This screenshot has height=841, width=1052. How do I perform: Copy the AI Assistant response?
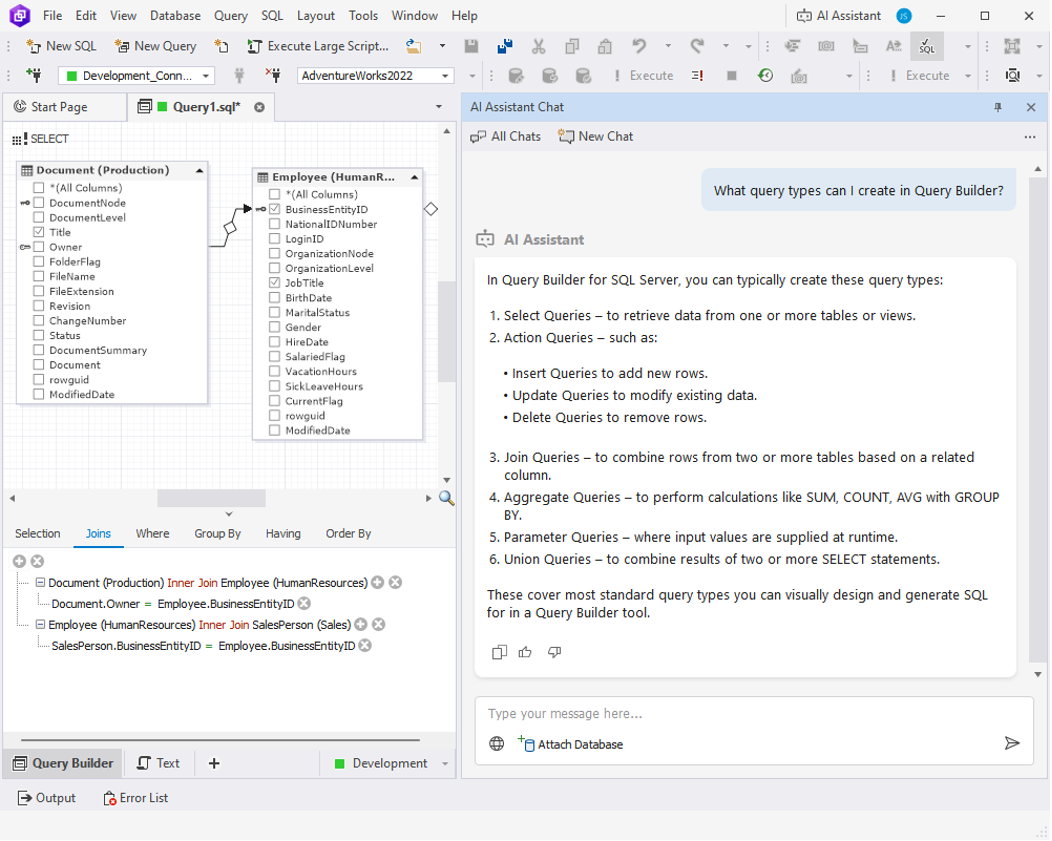coord(499,652)
